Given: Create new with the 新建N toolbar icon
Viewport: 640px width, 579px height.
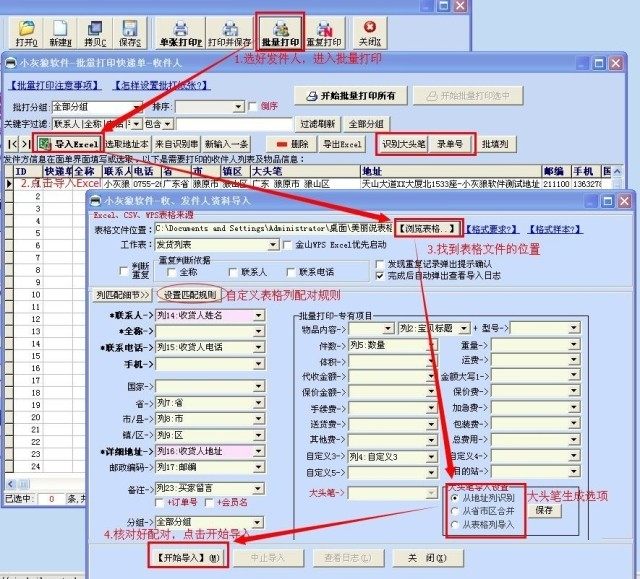Looking at the screenshot, I should [x=60, y=33].
